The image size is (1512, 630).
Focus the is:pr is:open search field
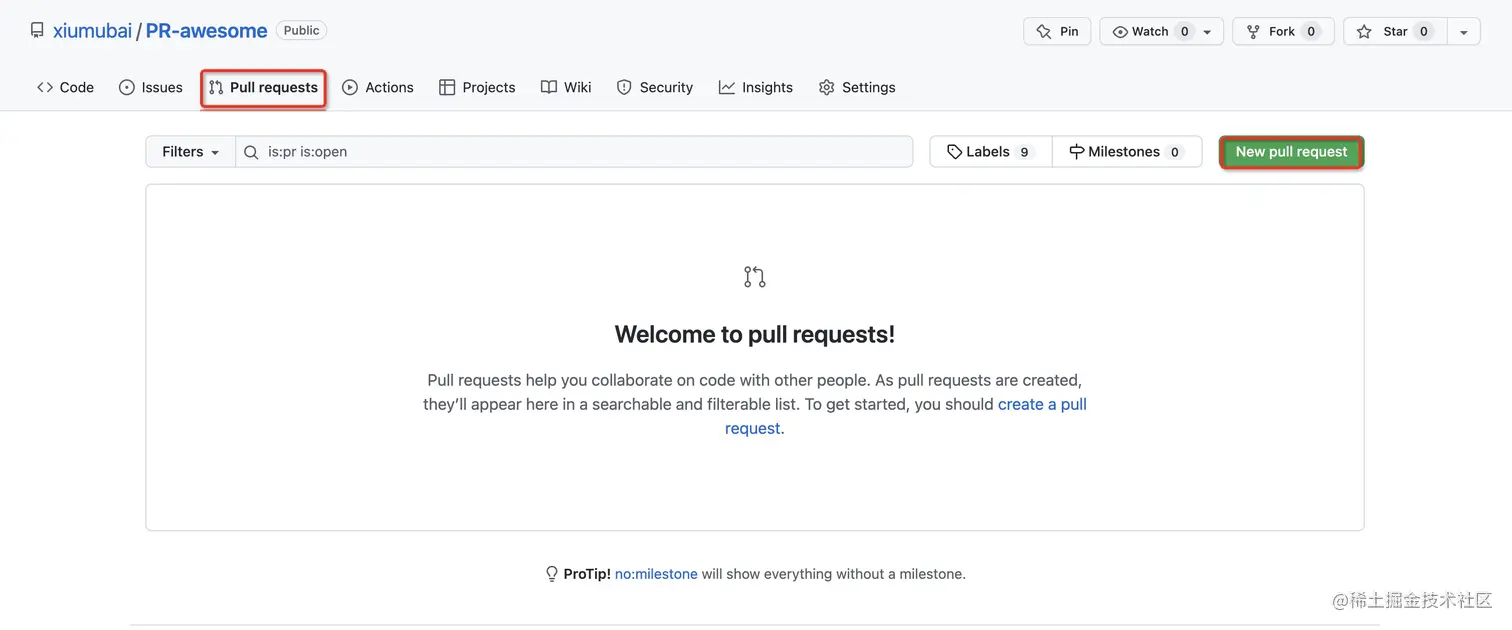574,151
